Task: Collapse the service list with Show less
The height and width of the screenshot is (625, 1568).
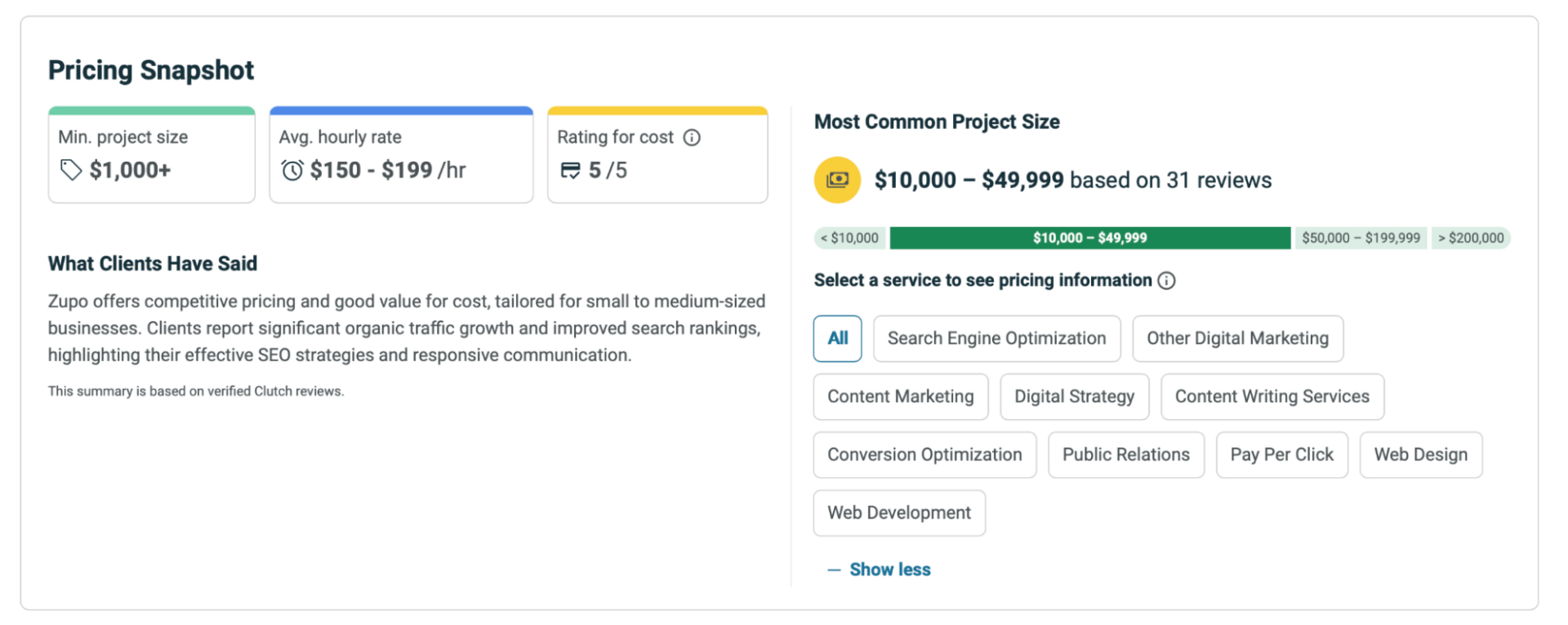Action: [x=889, y=569]
